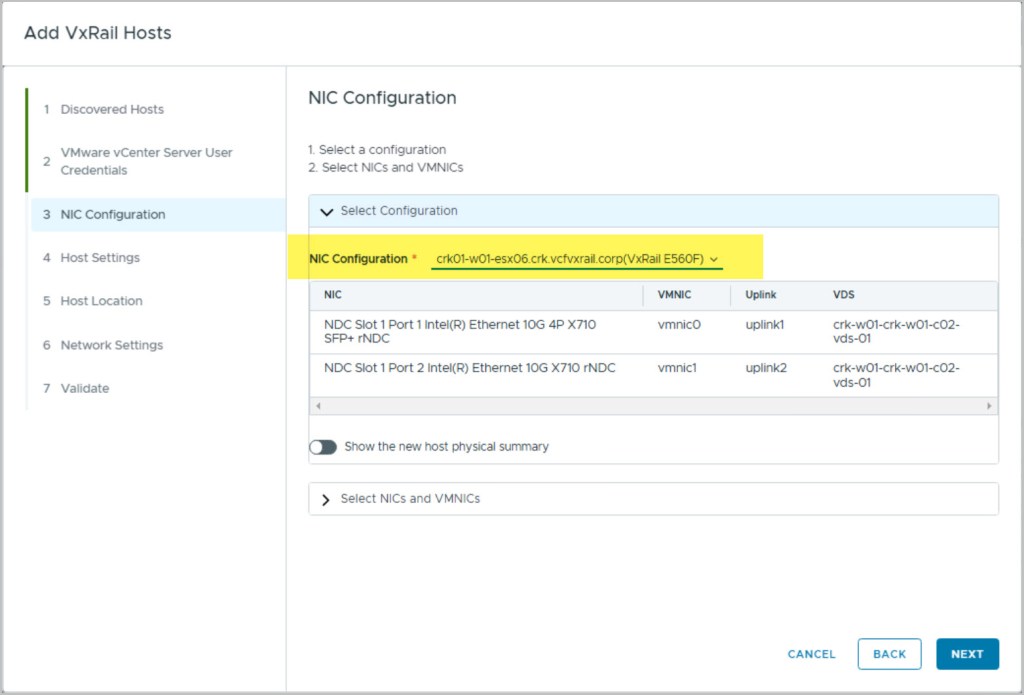Open the Host Location step
Viewport: 1024px width, 695px height.
[x=101, y=301]
